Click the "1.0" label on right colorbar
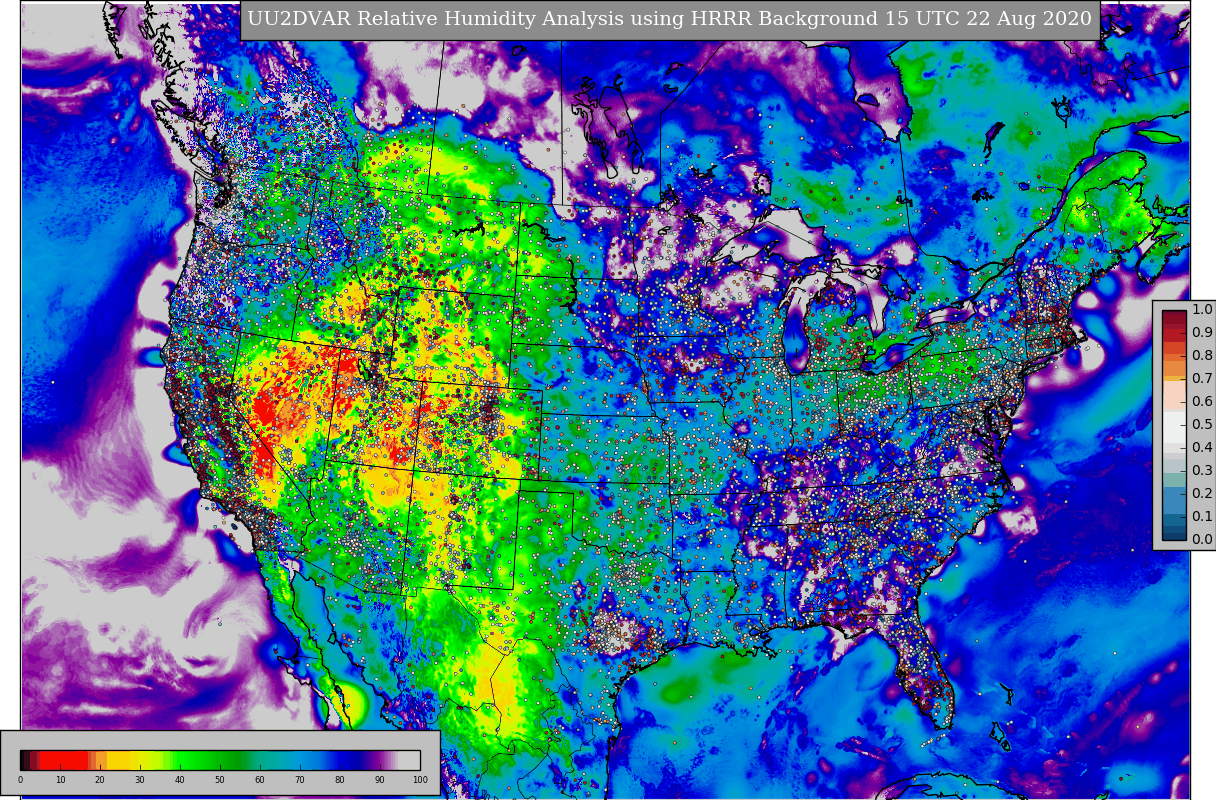1216x800 pixels. 1202,310
